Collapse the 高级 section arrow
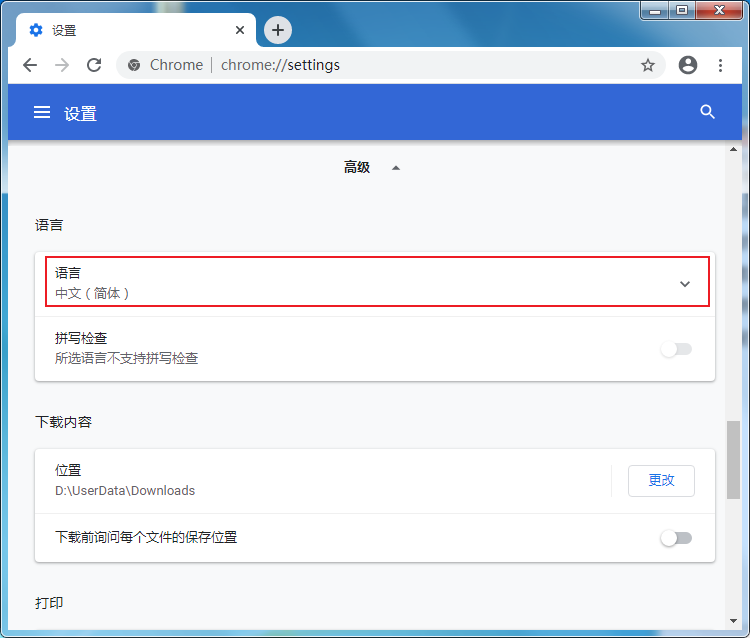750x638 pixels. [x=396, y=168]
